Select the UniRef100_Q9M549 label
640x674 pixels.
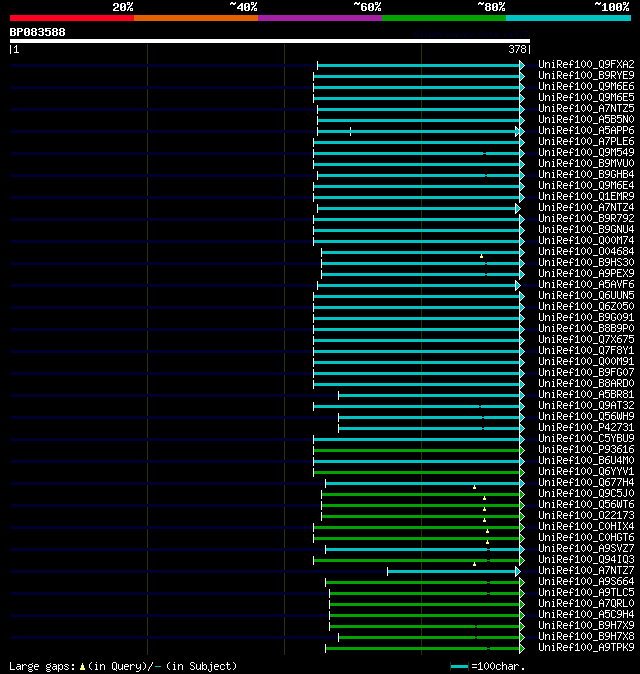(586, 153)
